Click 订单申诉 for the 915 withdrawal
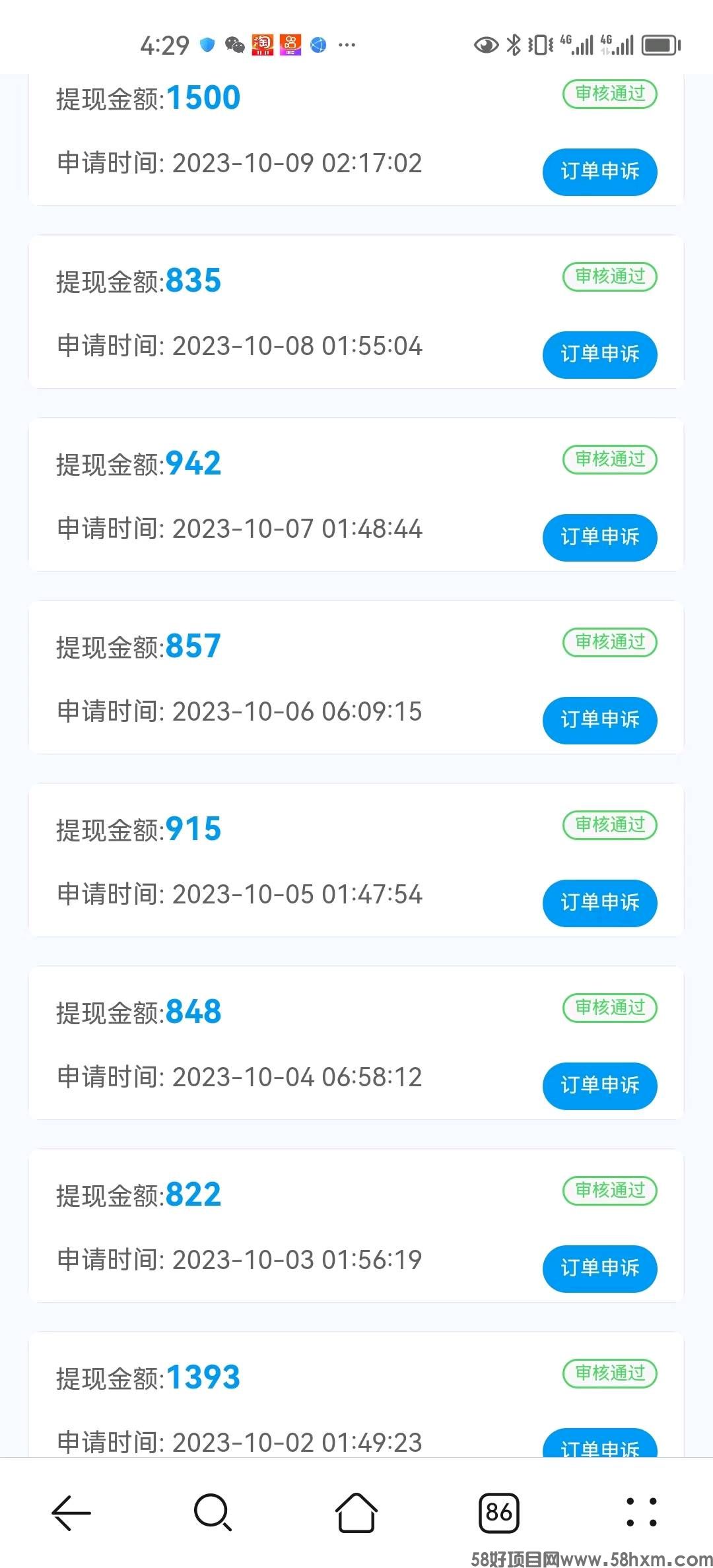The image size is (713, 1568). click(600, 903)
